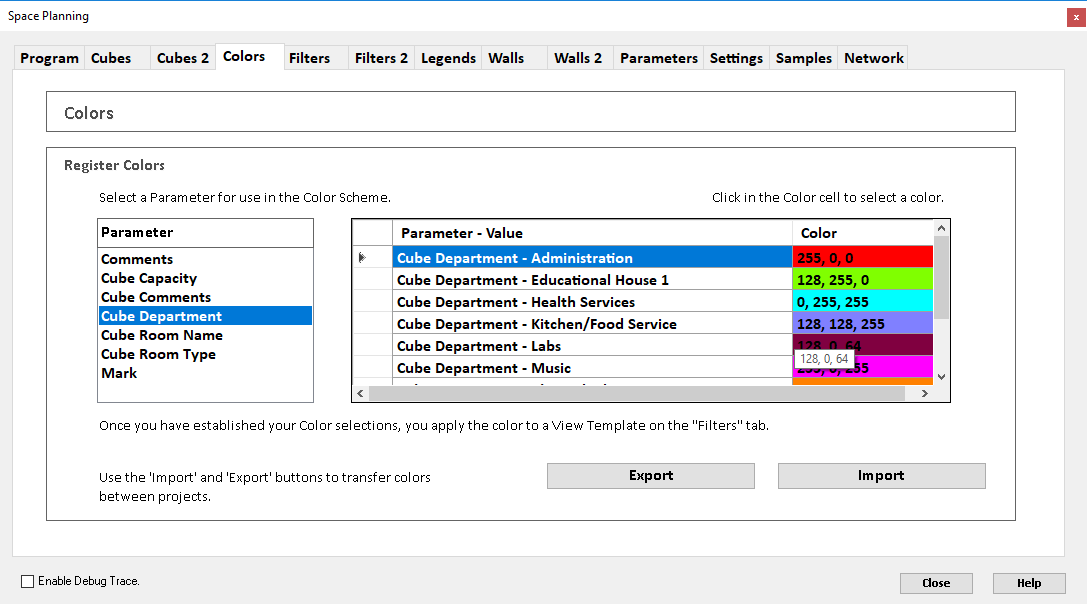Select the Cube Department parameter
The image size is (1087, 604).
coord(205,316)
